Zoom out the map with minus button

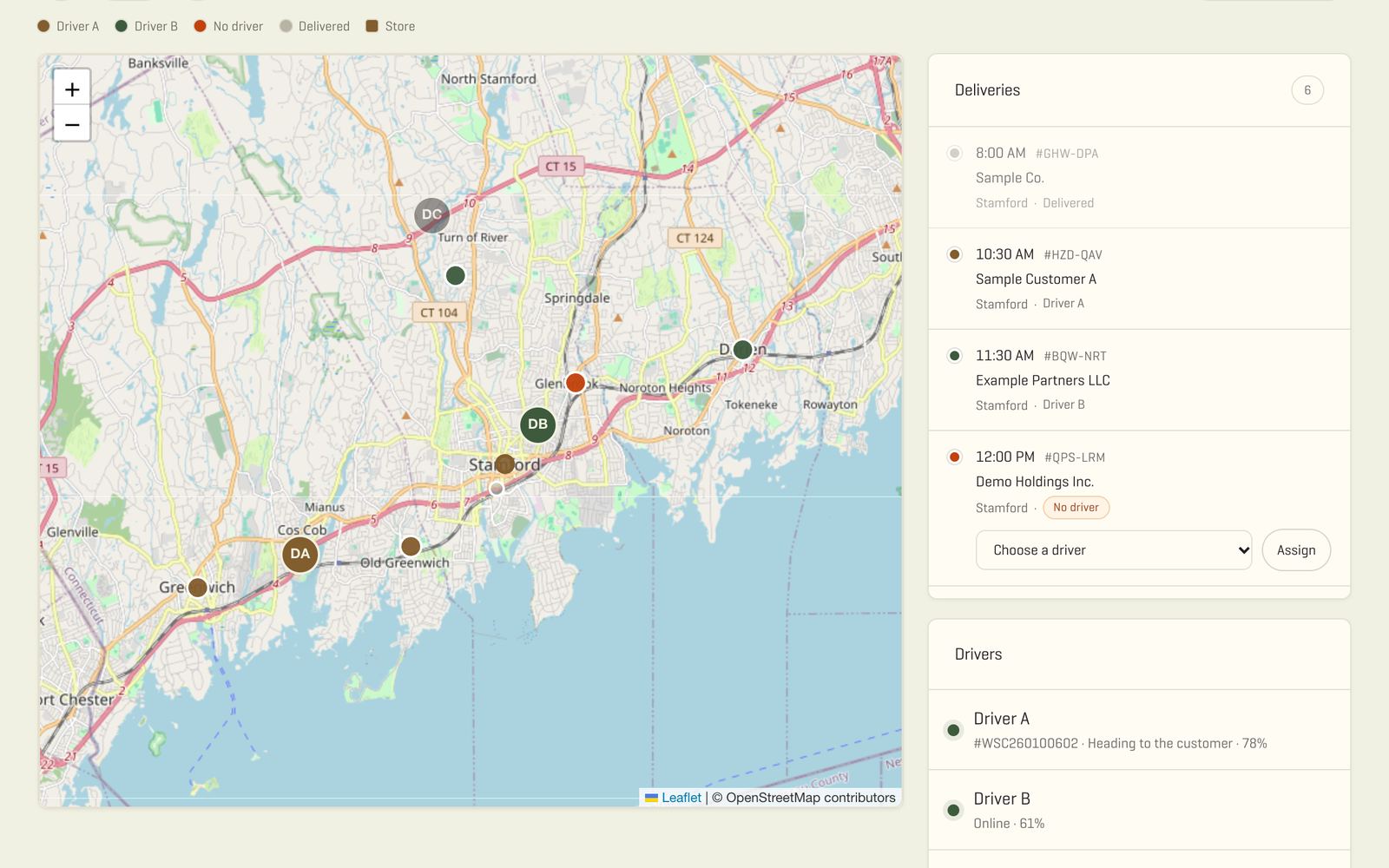tap(72, 124)
